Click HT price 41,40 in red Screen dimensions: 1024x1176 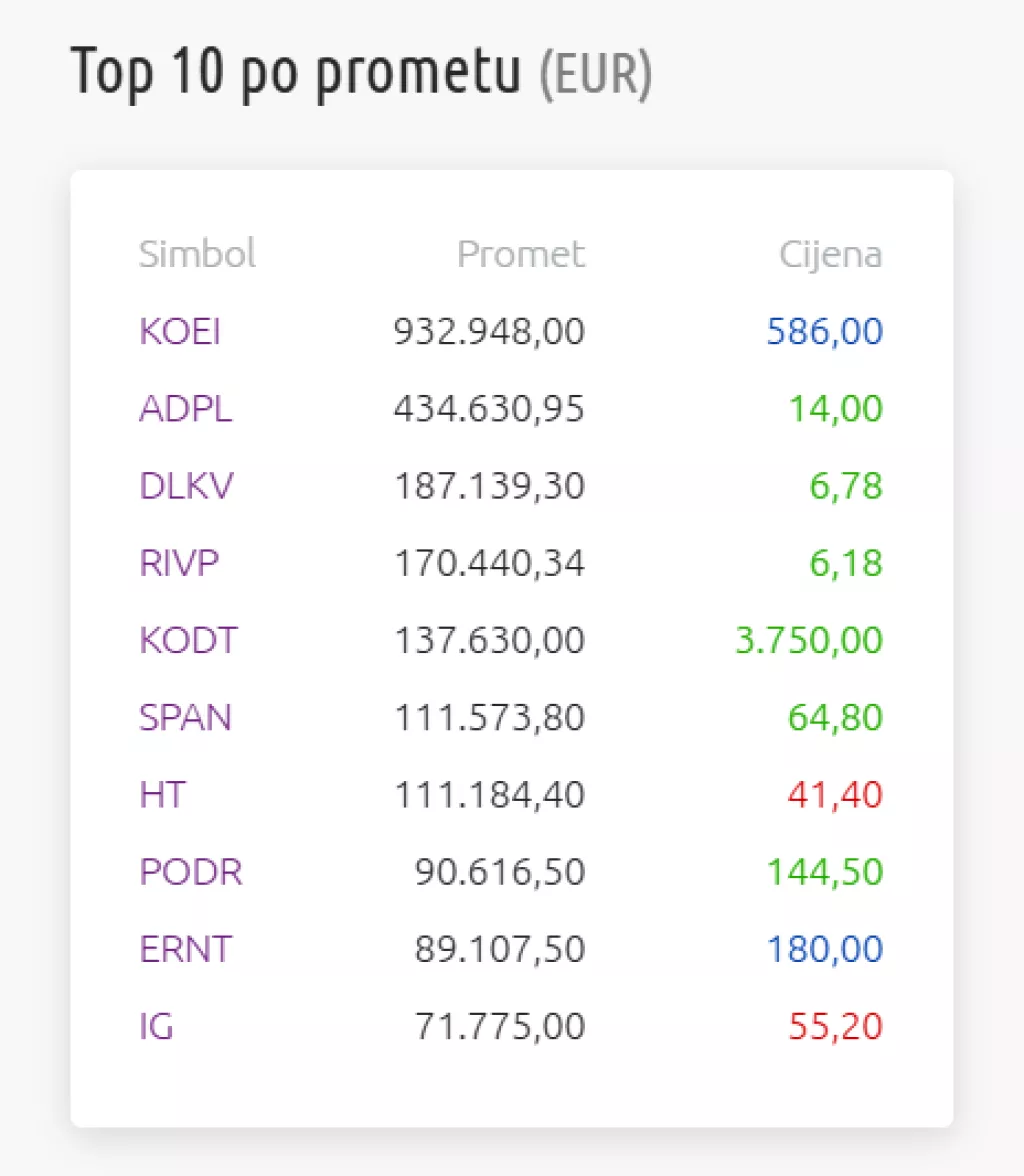(833, 795)
